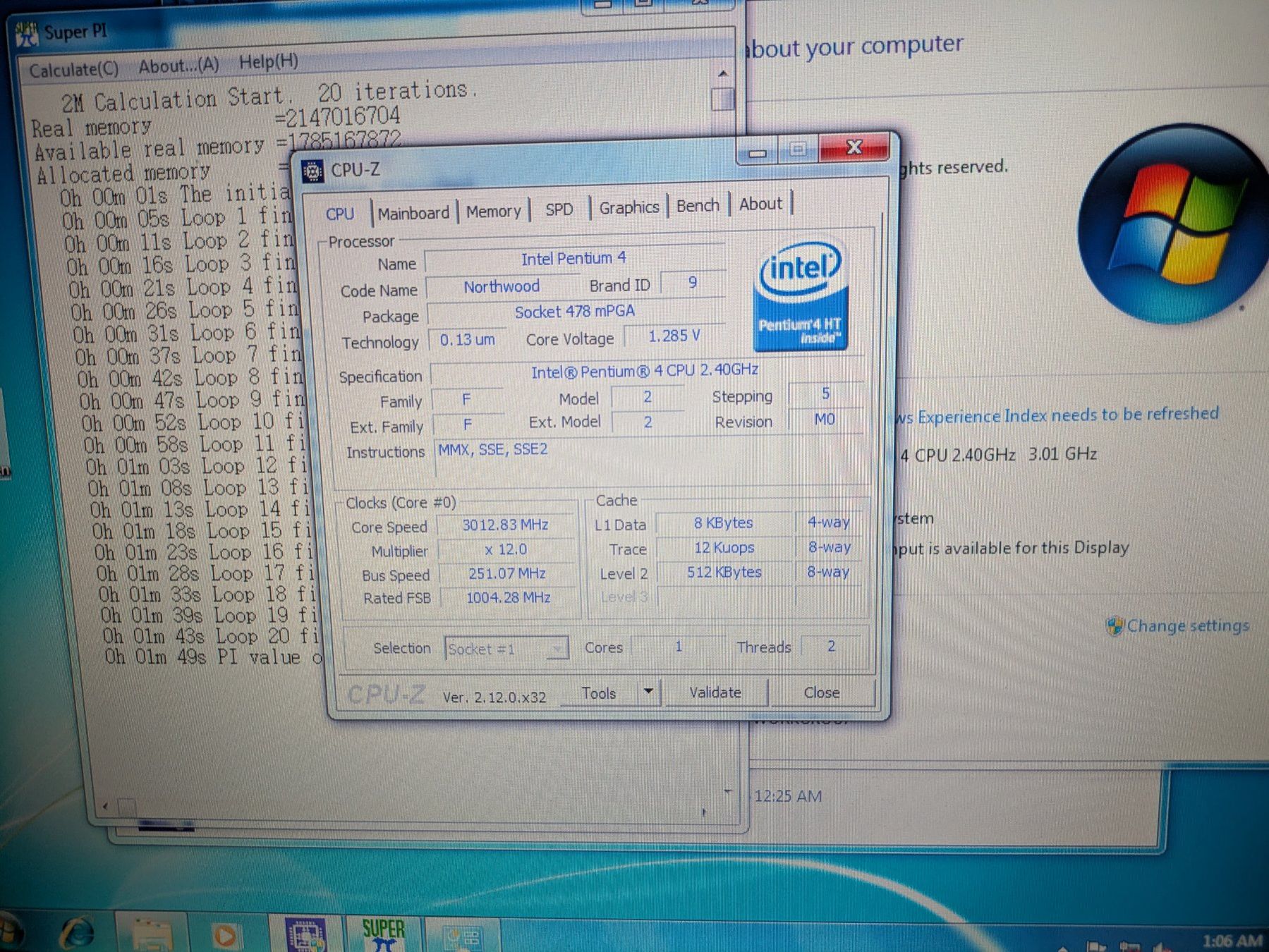
Task: Click the CPU-Z taskbar button
Action: (305, 934)
